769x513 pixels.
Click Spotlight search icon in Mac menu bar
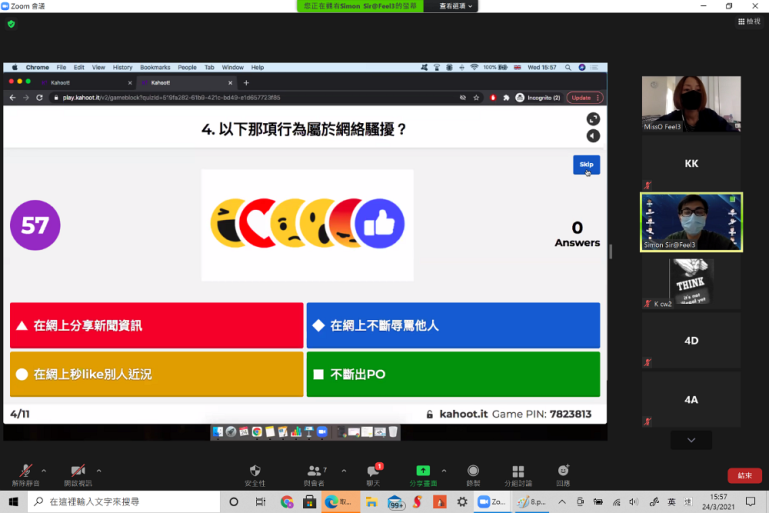tap(567, 67)
